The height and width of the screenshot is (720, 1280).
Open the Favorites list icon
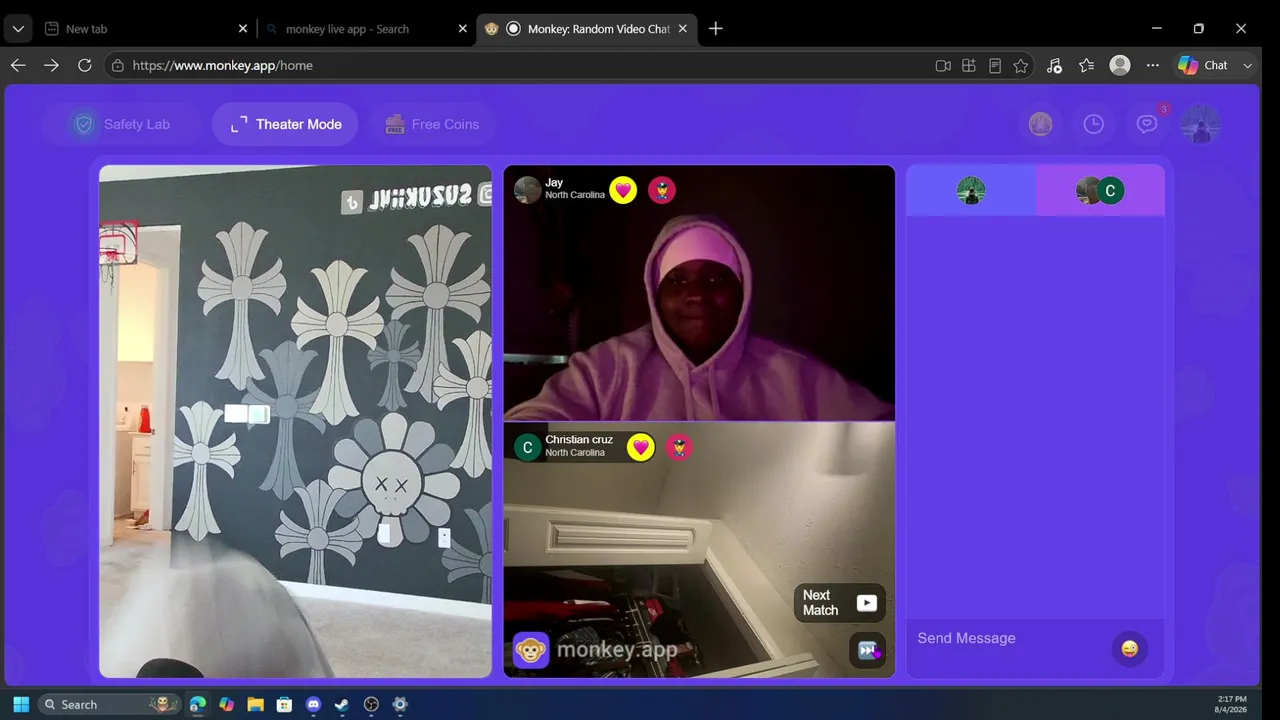(1087, 65)
